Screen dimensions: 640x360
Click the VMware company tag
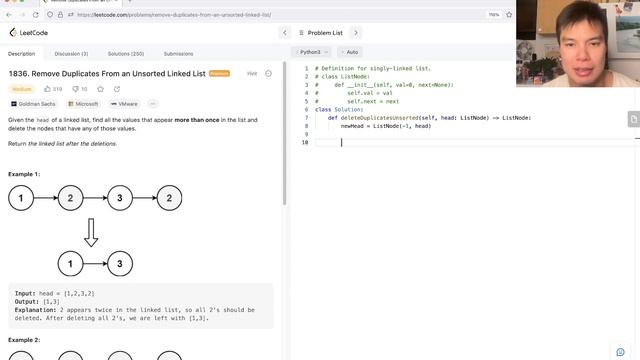click(124, 104)
